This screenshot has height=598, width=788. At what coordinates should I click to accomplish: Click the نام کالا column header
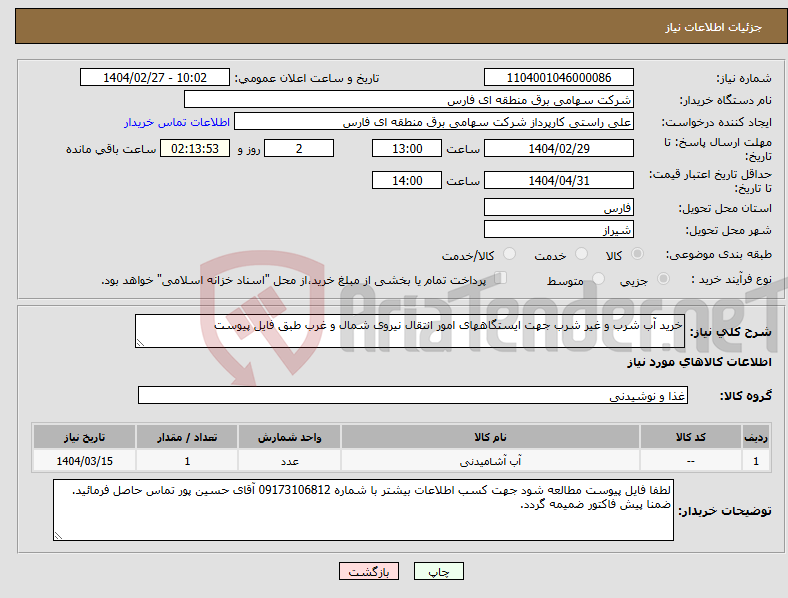(x=490, y=437)
